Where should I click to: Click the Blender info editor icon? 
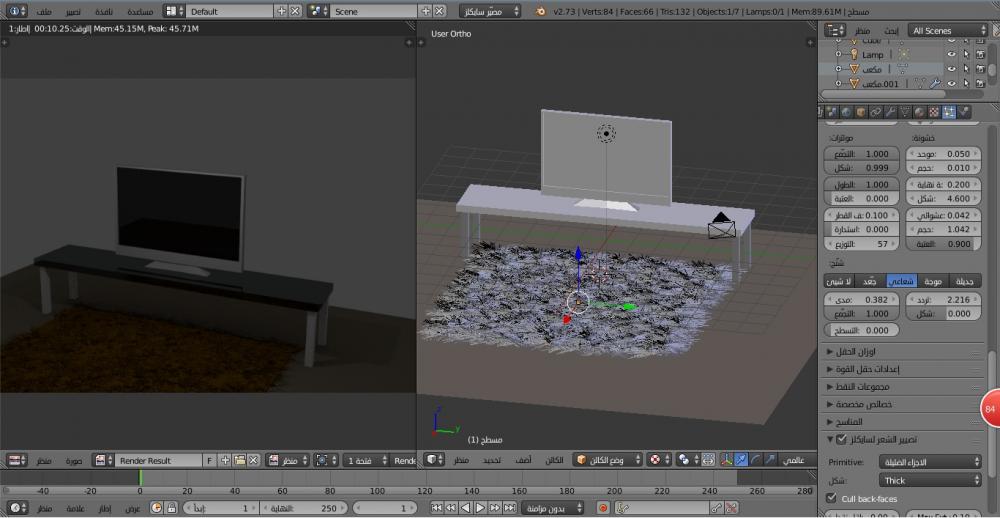pos(14,10)
